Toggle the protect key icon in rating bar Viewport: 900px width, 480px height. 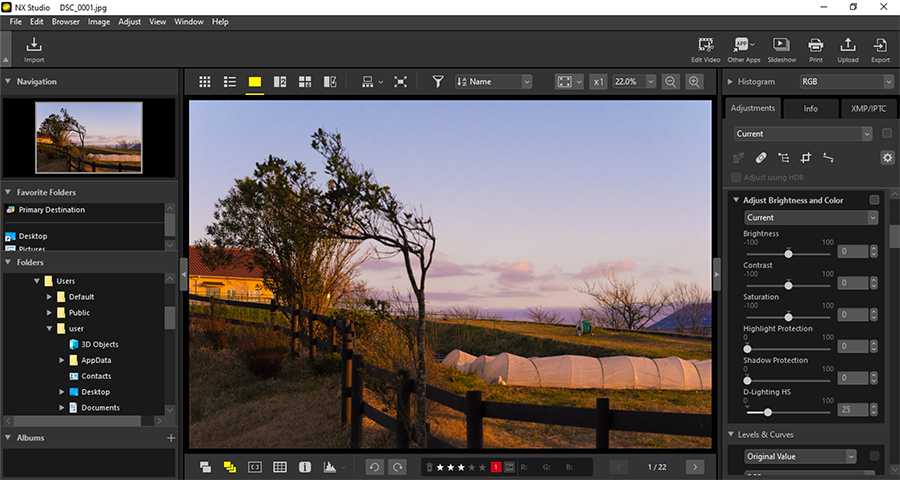tap(509, 467)
